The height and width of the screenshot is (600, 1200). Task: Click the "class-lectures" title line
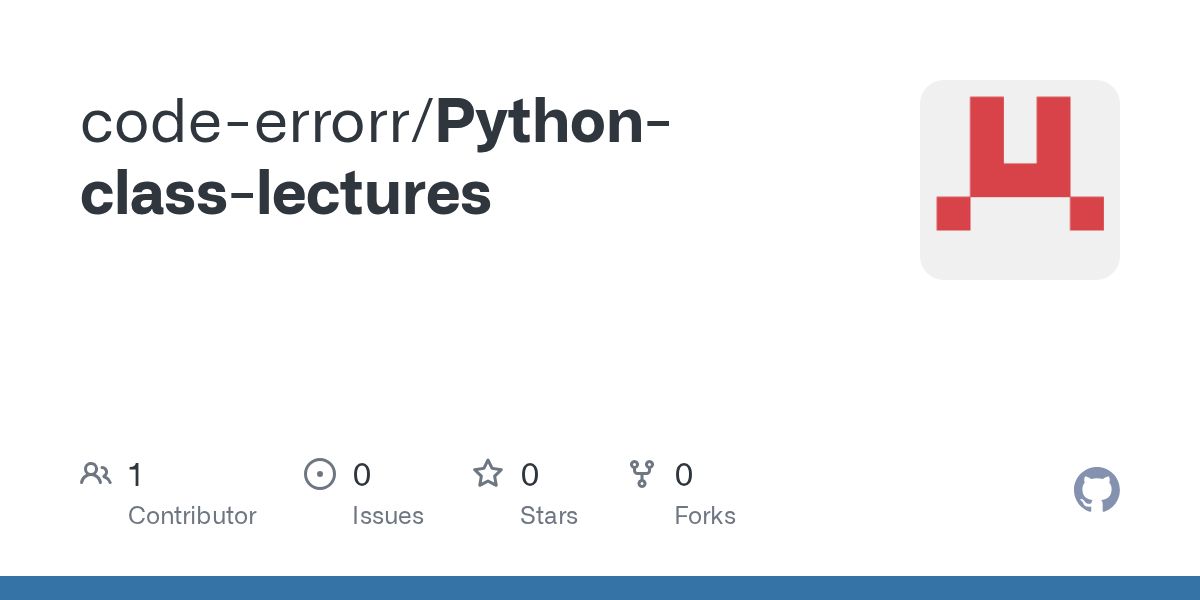coord(286,193)
